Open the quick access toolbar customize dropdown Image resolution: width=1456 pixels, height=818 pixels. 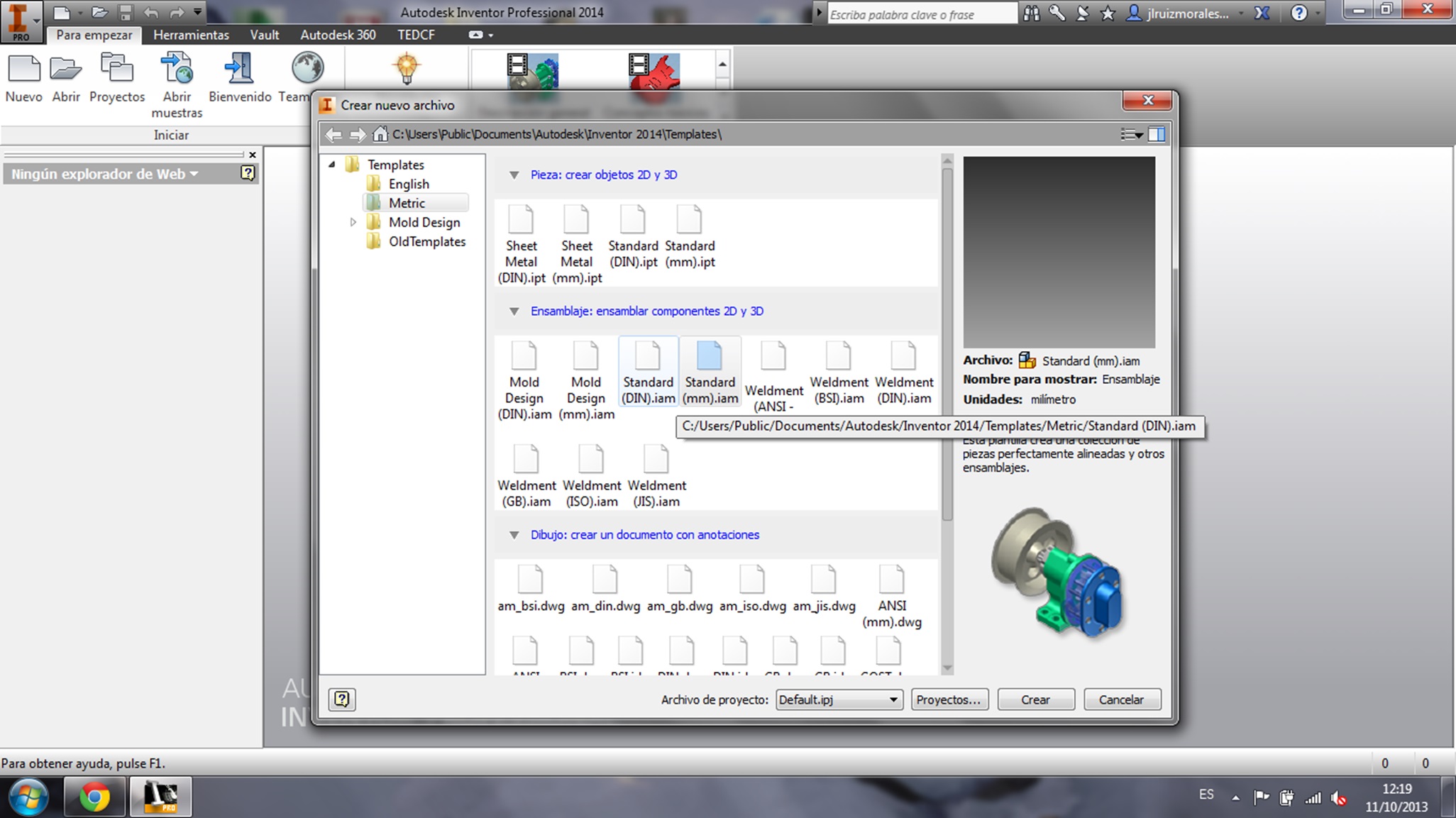(x=198, y=12)
